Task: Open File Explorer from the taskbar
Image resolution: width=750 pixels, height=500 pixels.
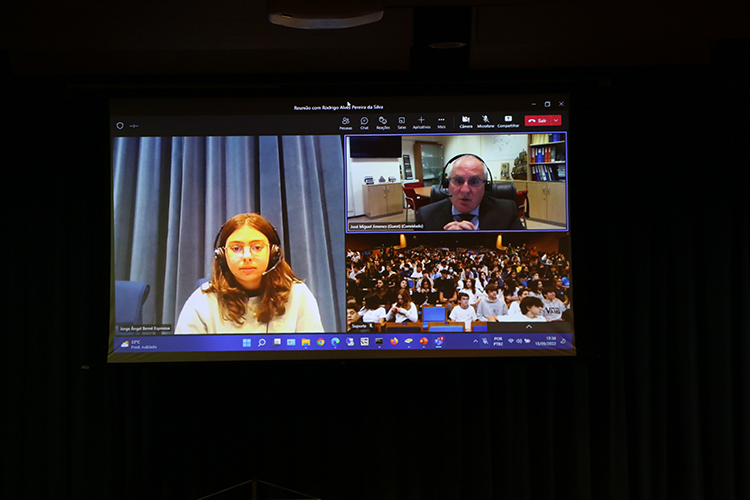Action: click(x=306, y=342)
